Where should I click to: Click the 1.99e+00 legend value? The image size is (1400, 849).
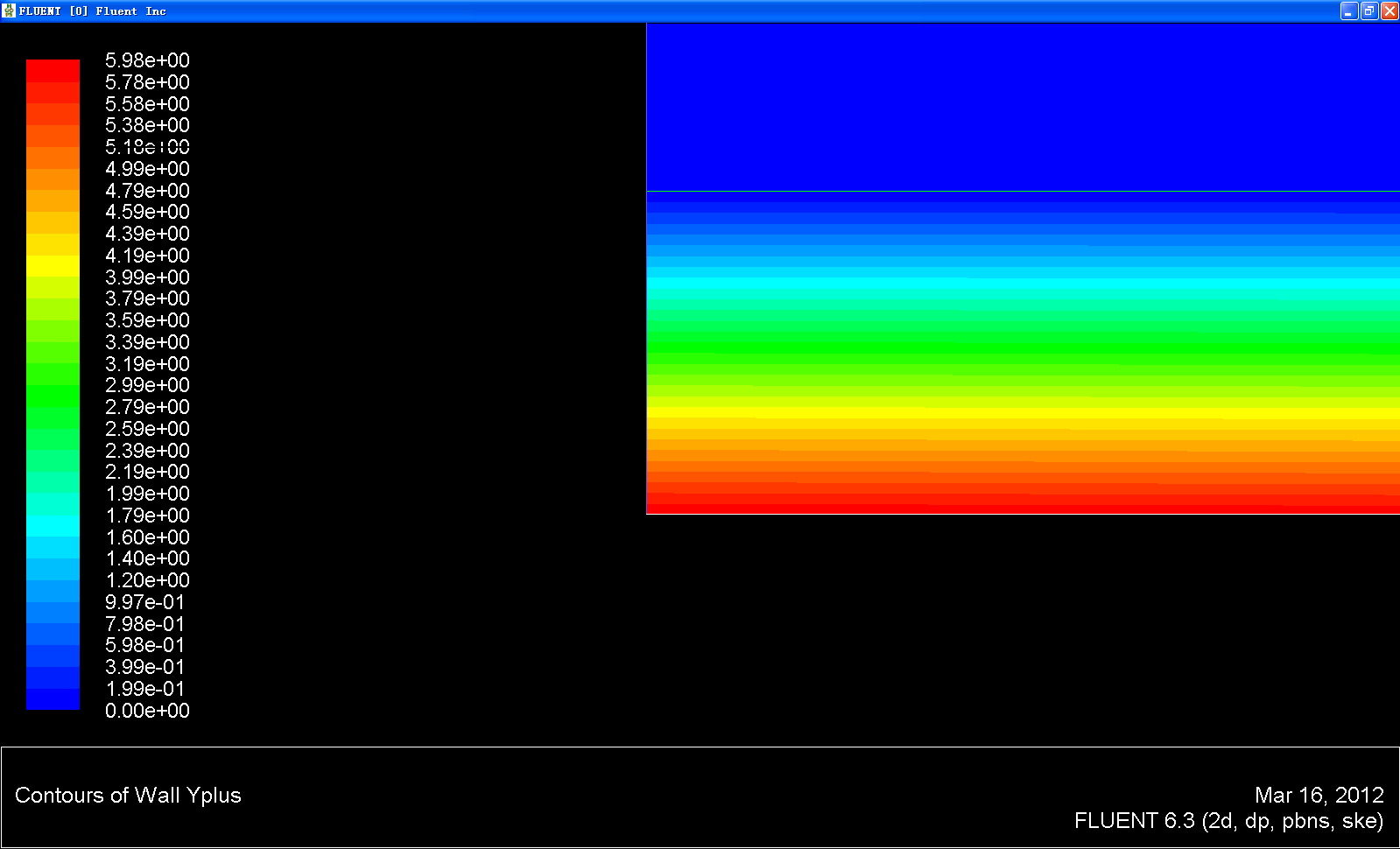point(147,494)
